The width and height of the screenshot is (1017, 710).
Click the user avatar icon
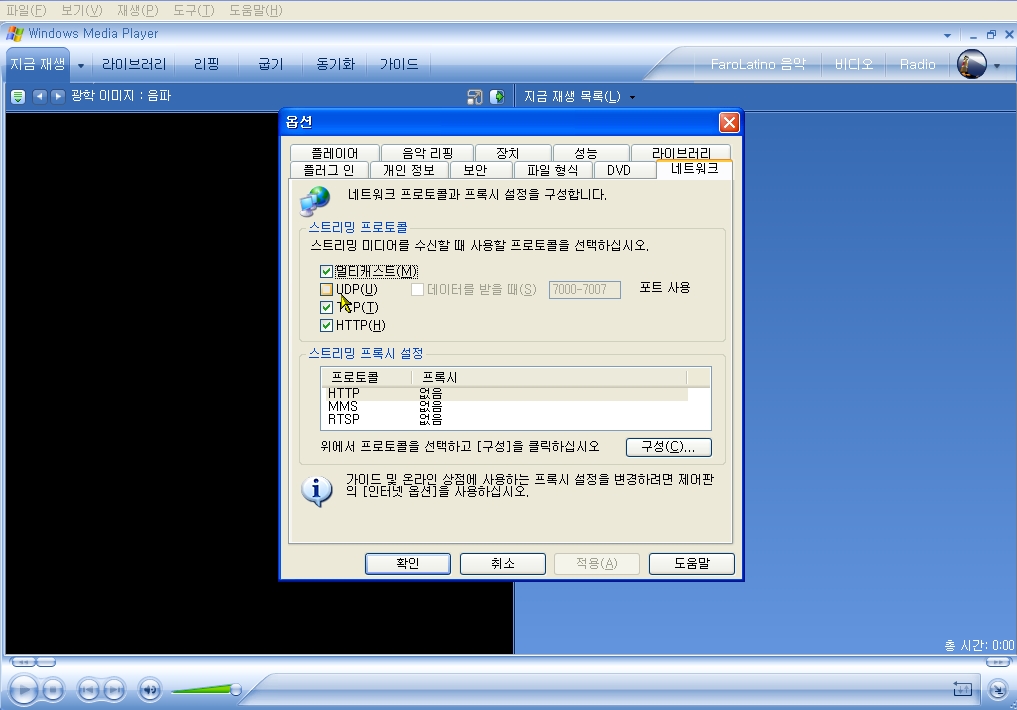[972, 64]
